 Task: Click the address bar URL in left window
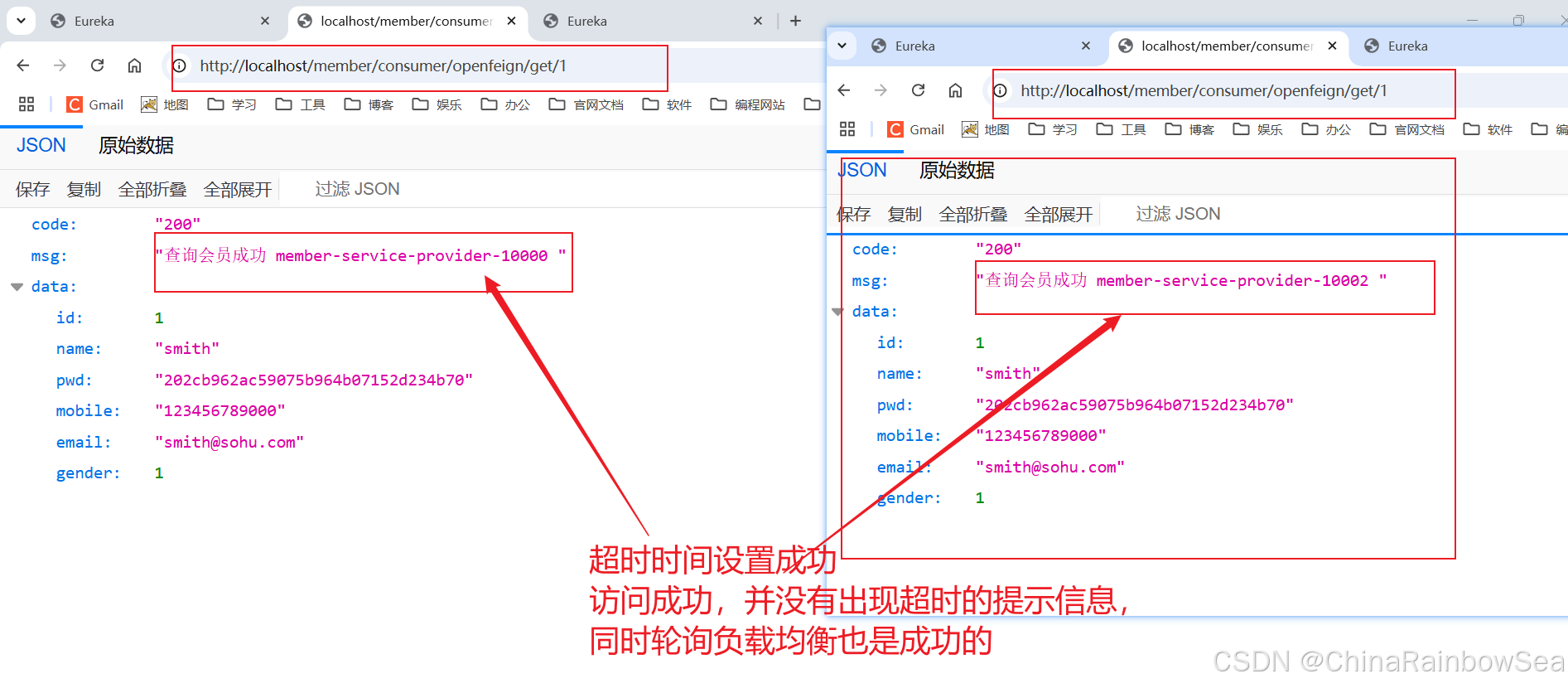pos(383,65)
